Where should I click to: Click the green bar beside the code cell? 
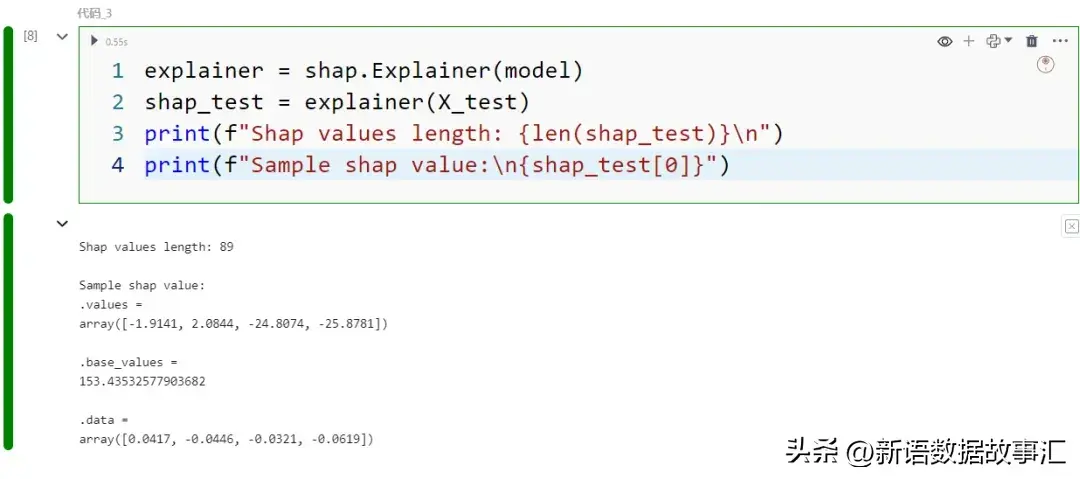pos(9,114)
